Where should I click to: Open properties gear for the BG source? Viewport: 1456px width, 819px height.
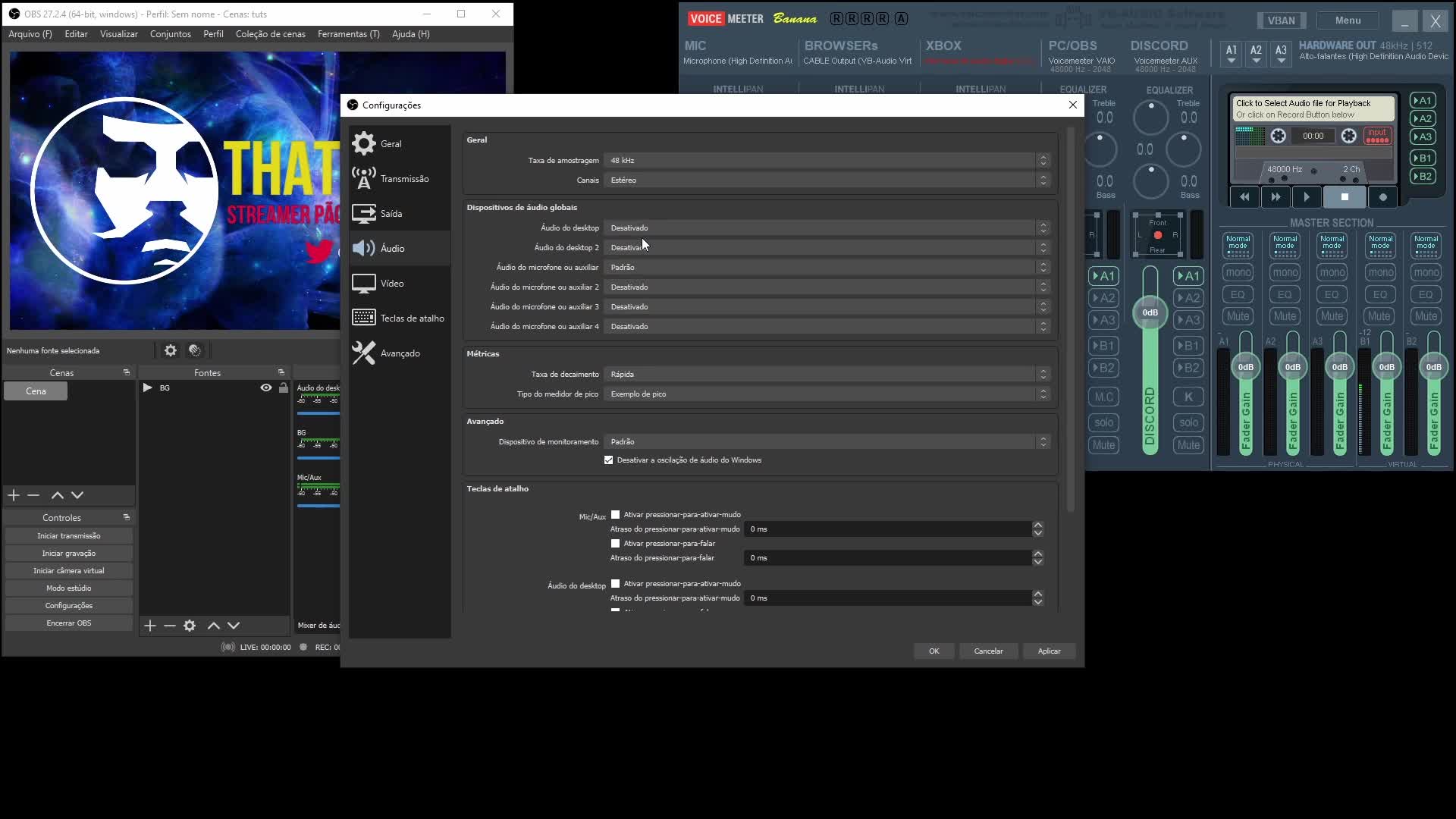(x=189, y=626)
